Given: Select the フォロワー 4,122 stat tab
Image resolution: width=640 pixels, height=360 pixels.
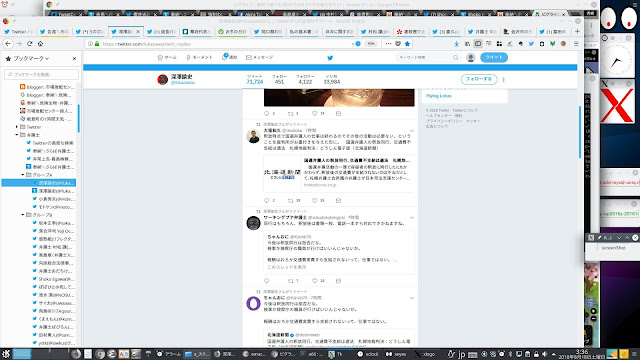Looking at the screenshot, I should [305, 79].
